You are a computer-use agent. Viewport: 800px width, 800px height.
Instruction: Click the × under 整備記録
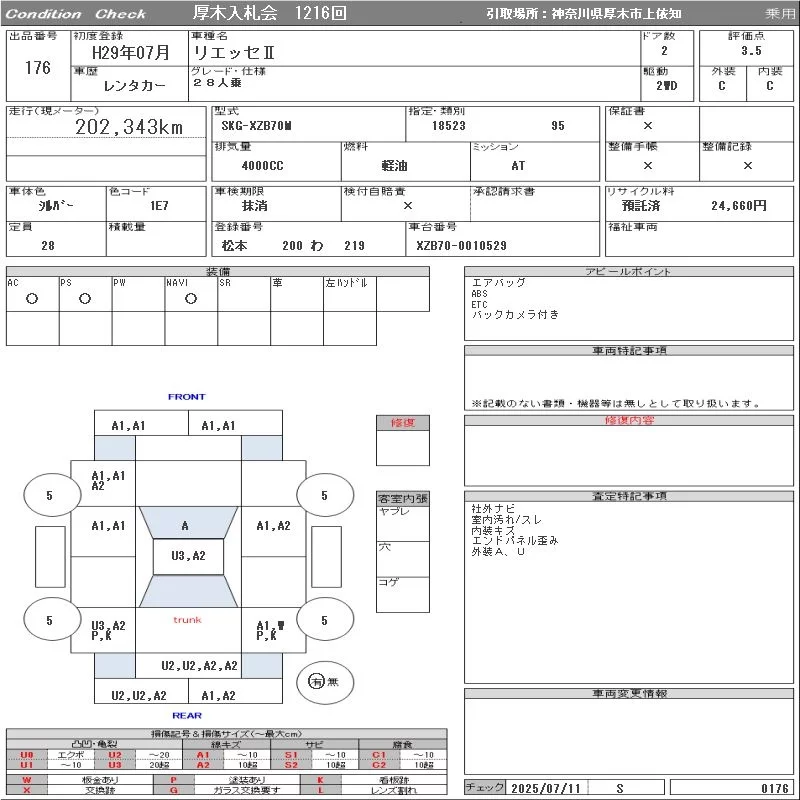pyautogui.click(x=747, y=165)
